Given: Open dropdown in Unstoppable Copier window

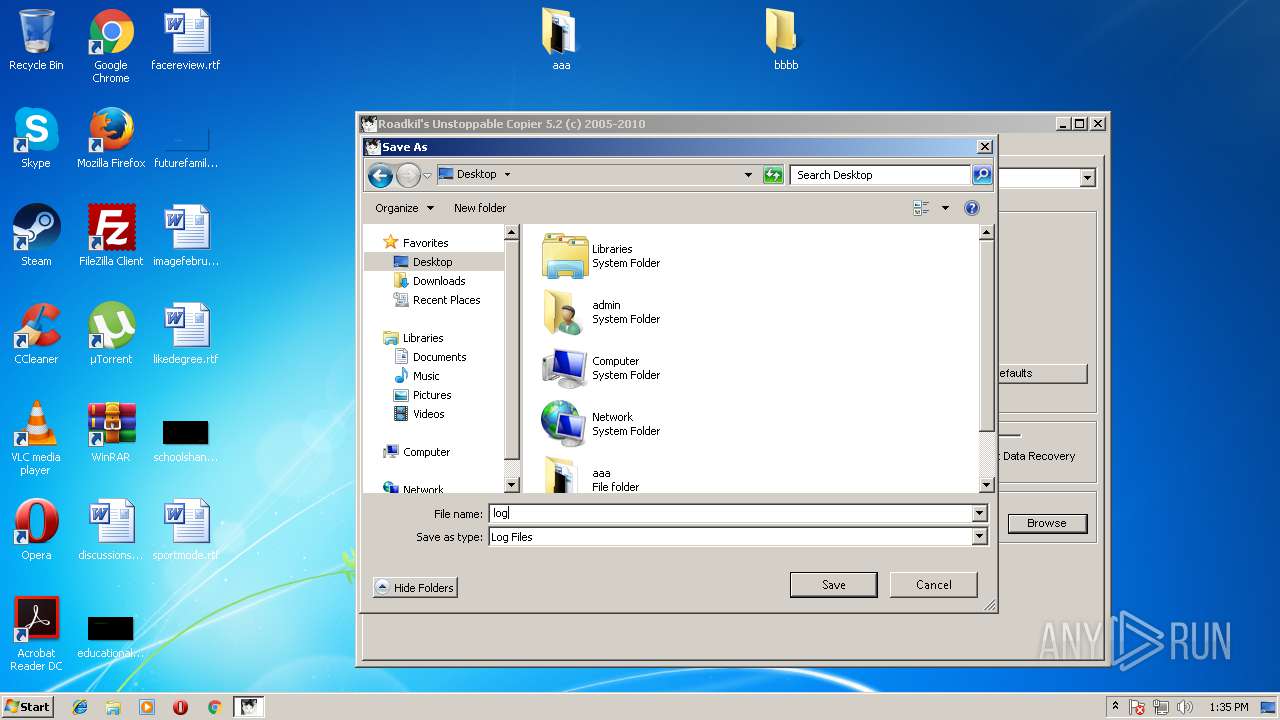Looking at the screenshot, I should point(1087,178).
